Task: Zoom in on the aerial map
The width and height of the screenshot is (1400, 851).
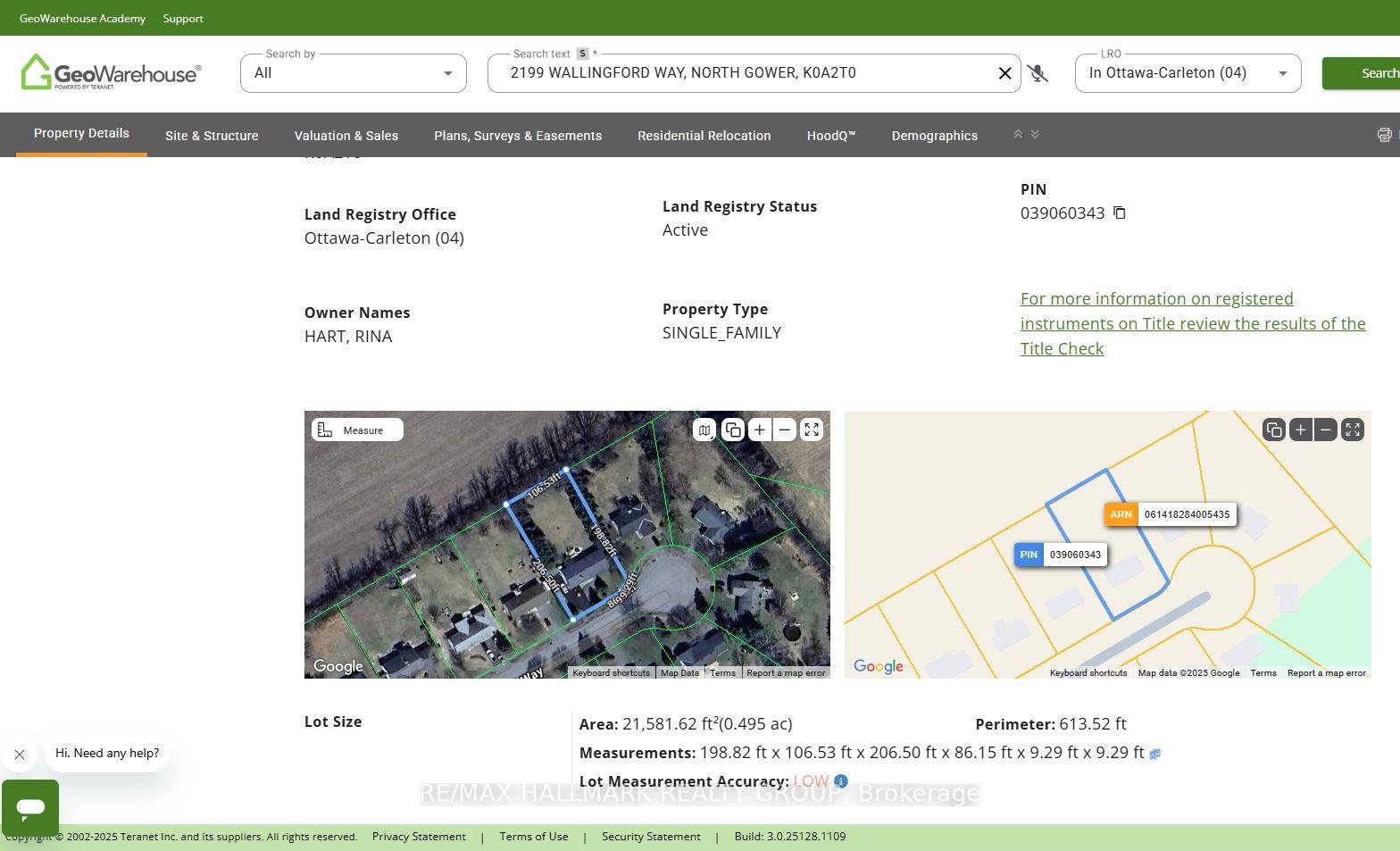Action: [759, 430]
